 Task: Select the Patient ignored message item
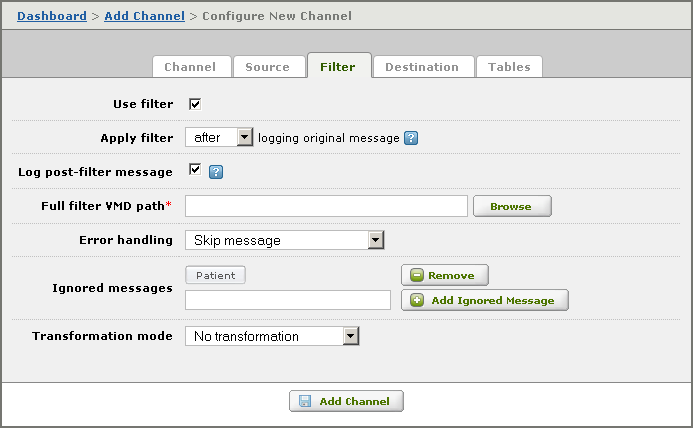pyautogui.click(x=215, y=275)
